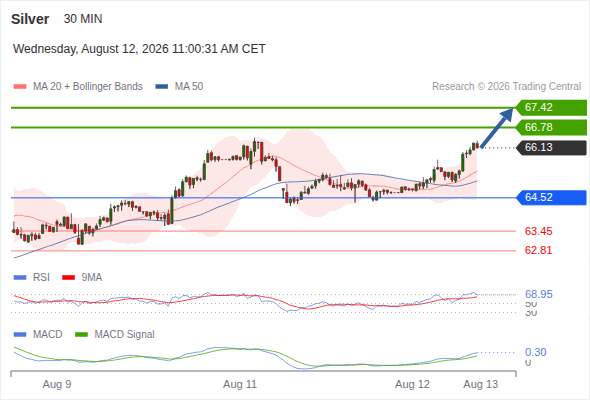Screen dimensions: 590x400
Task: Click the MA 20 pink legend swatch
Action: [20, 87]
